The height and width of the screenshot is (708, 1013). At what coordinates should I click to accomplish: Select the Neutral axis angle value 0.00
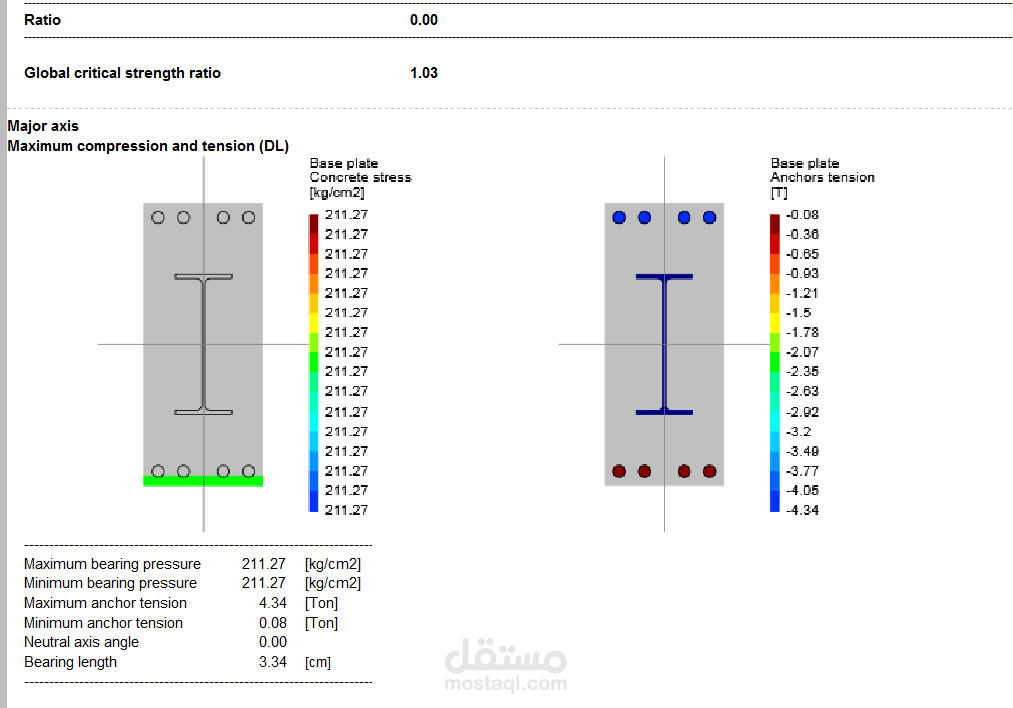tap(273, 642)
